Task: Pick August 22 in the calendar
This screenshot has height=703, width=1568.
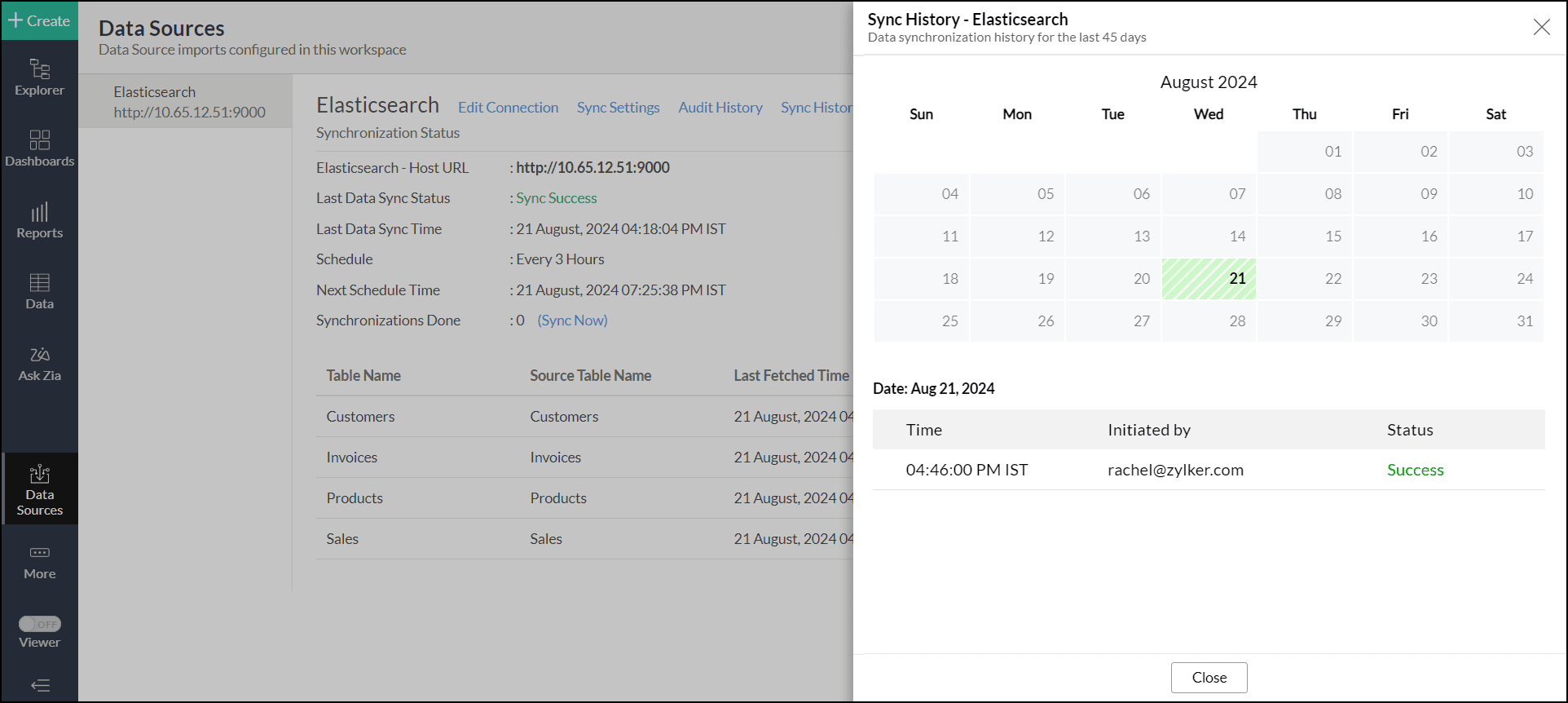Action: pyautogui.click(x=1305, y=279)
